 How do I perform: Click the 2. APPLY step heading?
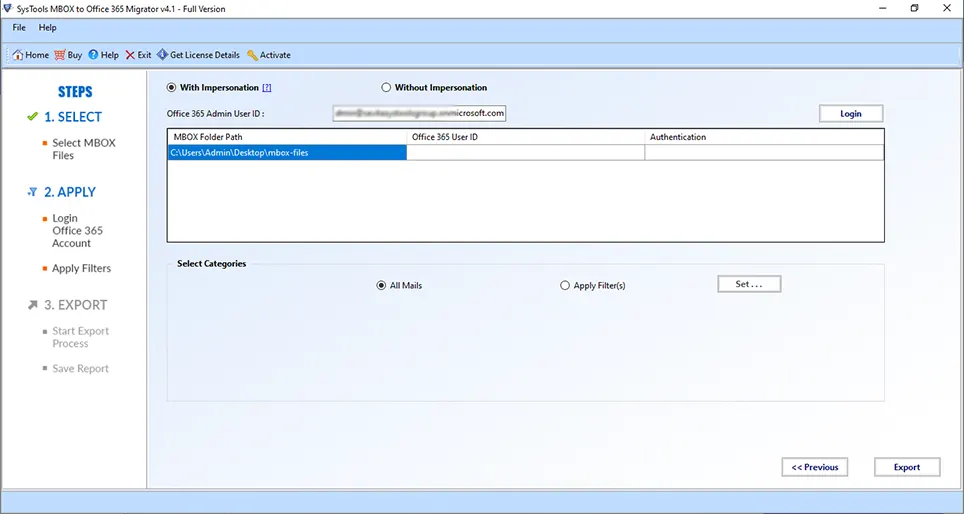[70, 192]
